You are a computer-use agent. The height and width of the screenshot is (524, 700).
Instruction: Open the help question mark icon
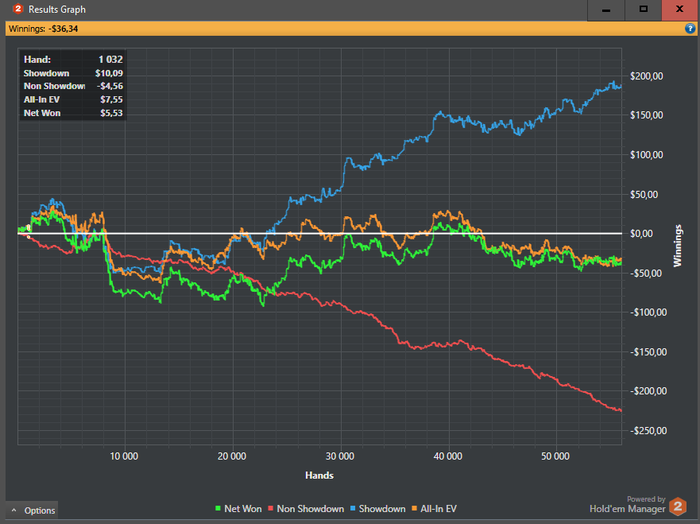pos(689,29)
